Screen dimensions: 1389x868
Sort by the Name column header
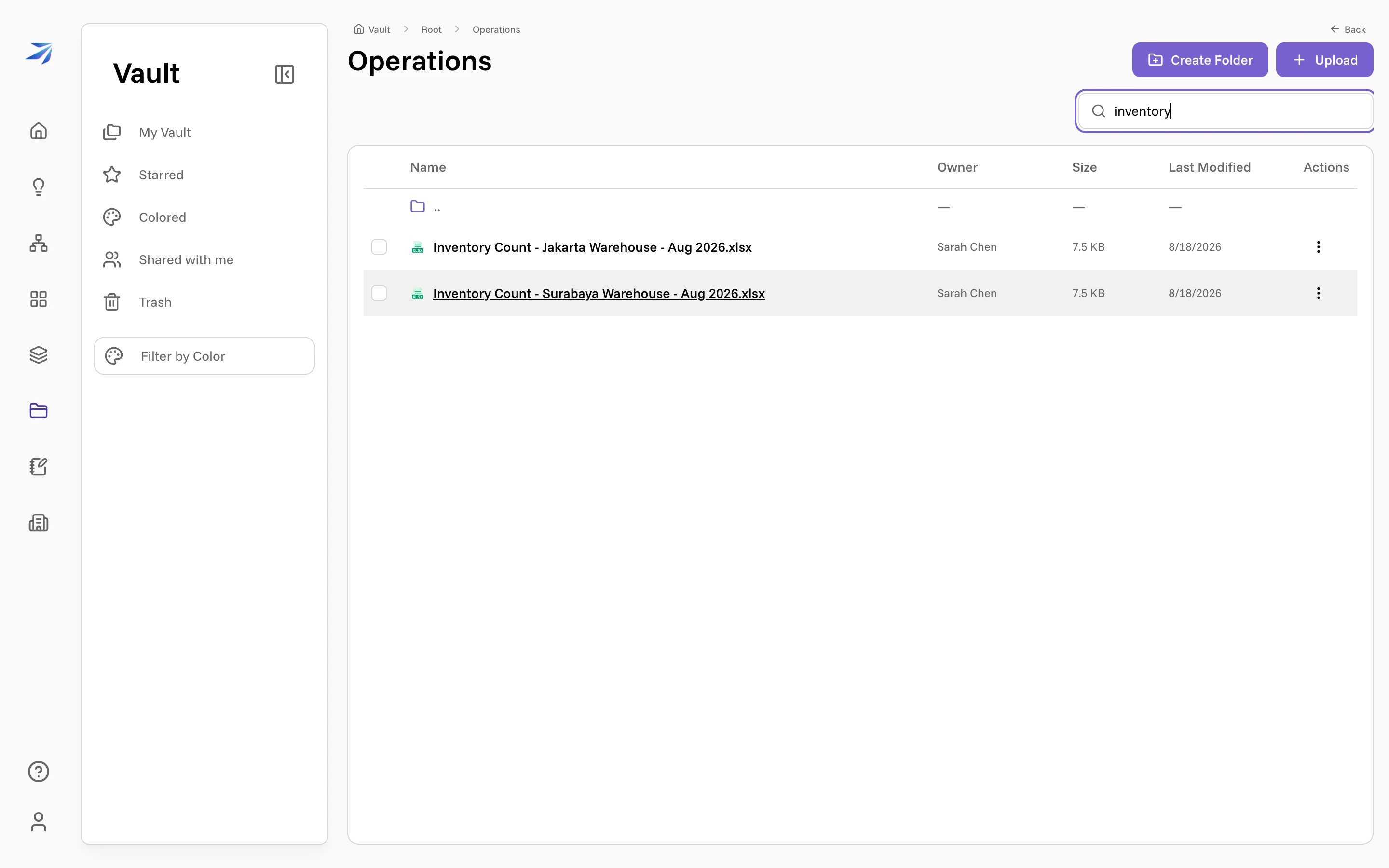click(x=428, y=167)
